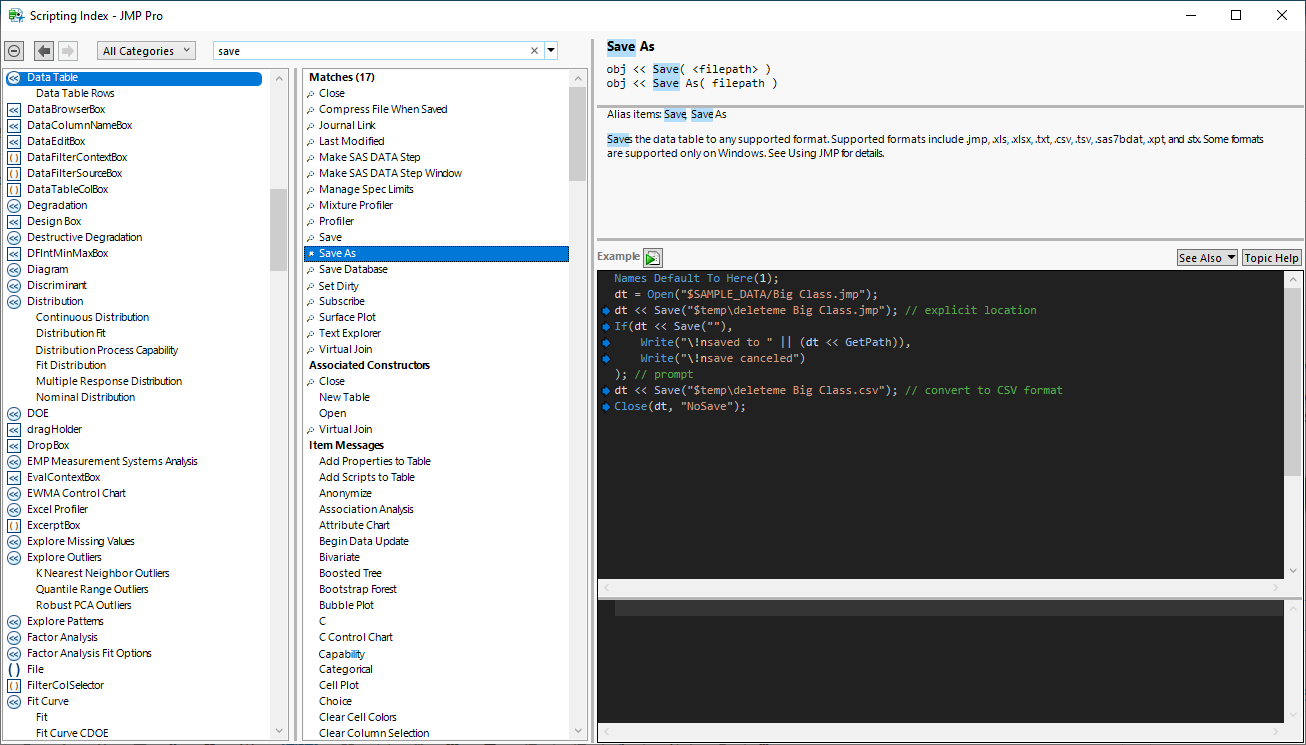This screenshot has height=745, width=1306.
Task: Select Save Database in matches list
Action: coord(353,269)
